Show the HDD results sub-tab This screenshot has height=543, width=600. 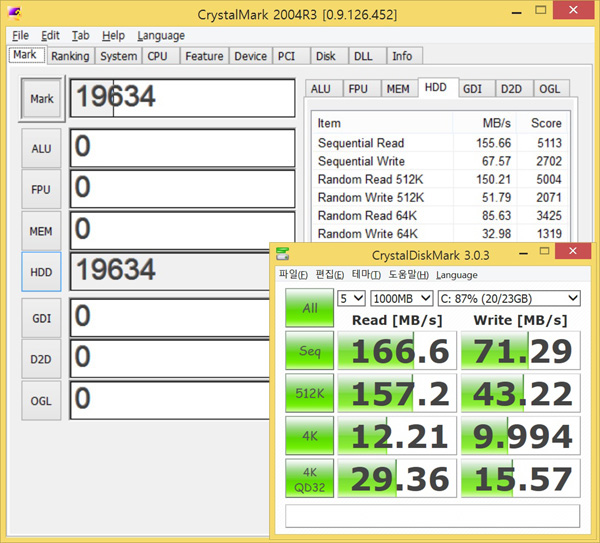(438, 88)
